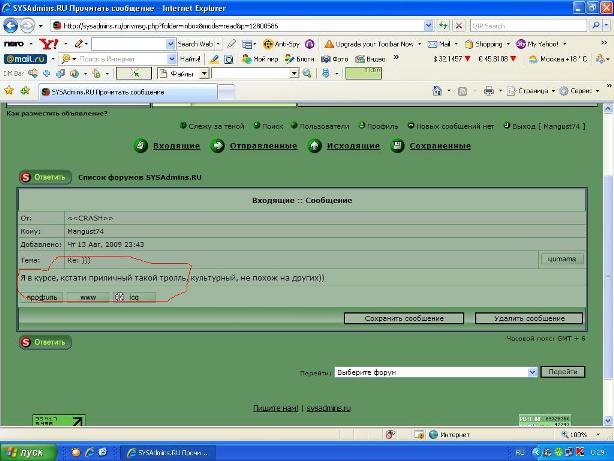
Task: Click the цитата quote button
Action: point(562,259)
